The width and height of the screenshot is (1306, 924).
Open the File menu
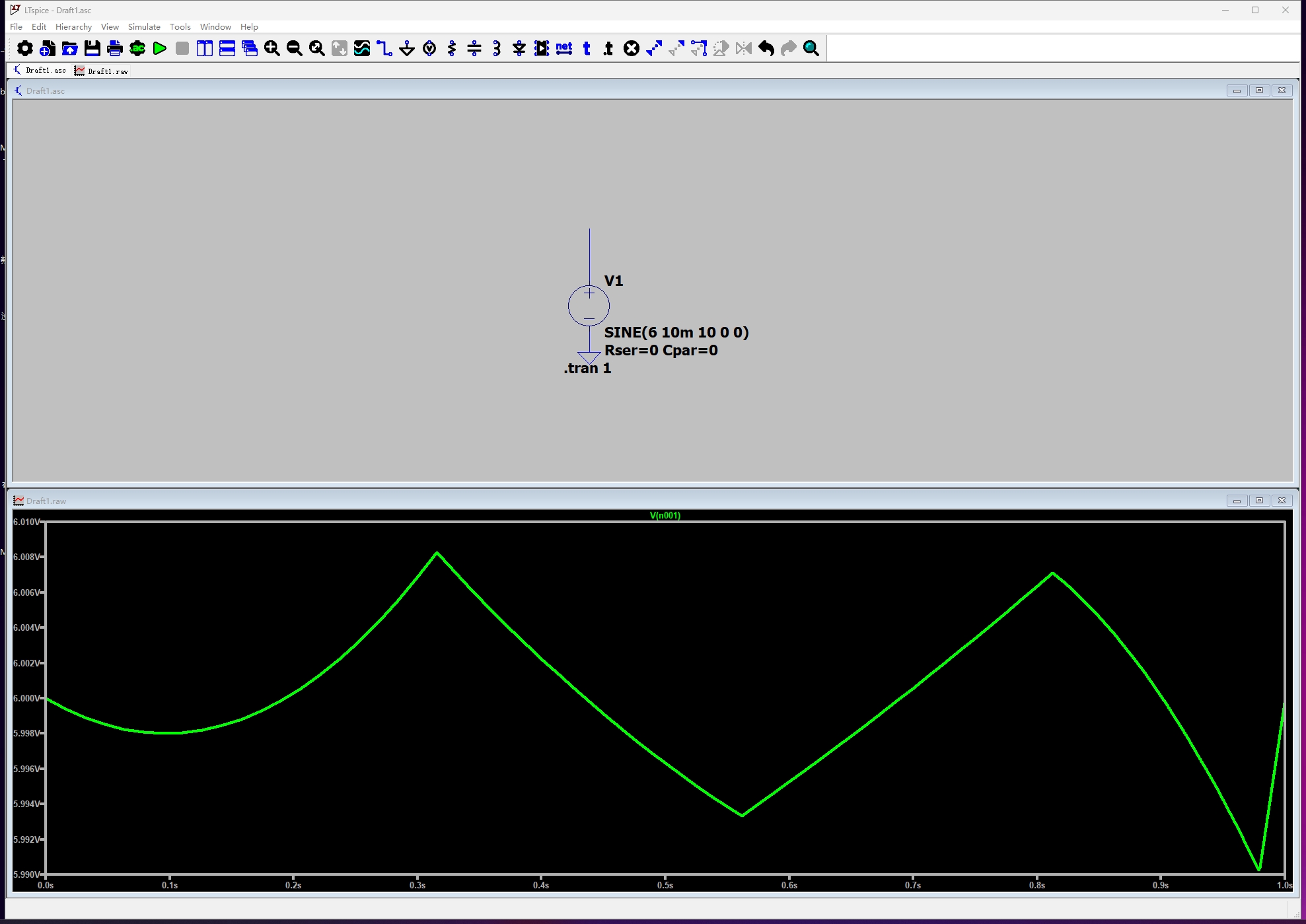pyautogui.click(x=16, y=26)
